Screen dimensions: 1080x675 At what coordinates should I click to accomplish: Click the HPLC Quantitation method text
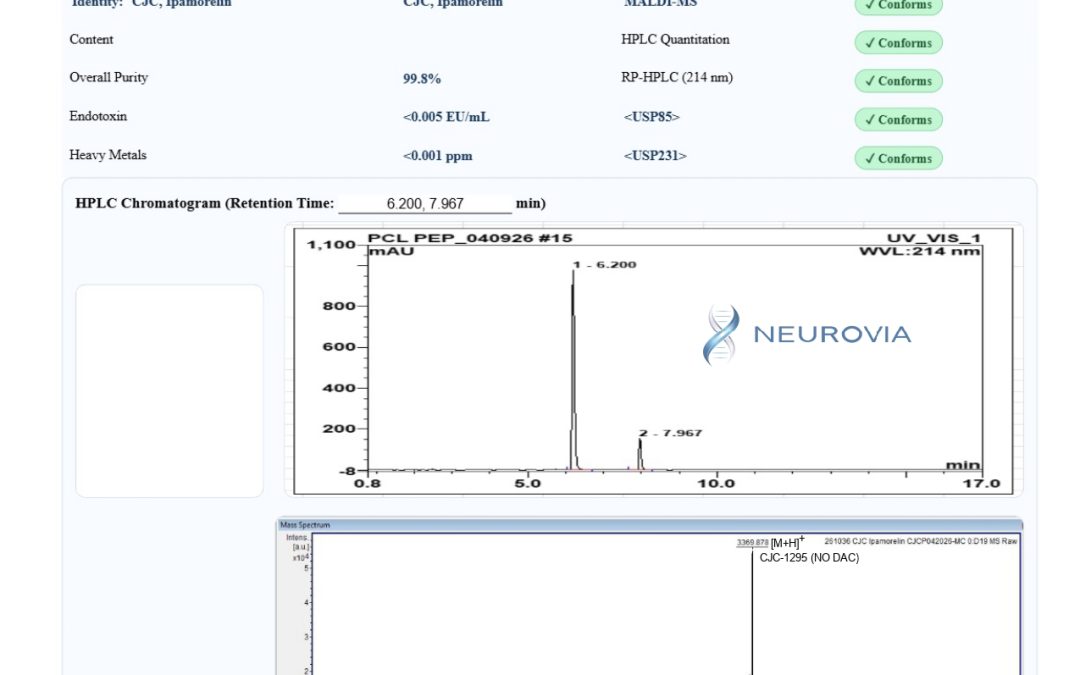click(x=675, y=39)
